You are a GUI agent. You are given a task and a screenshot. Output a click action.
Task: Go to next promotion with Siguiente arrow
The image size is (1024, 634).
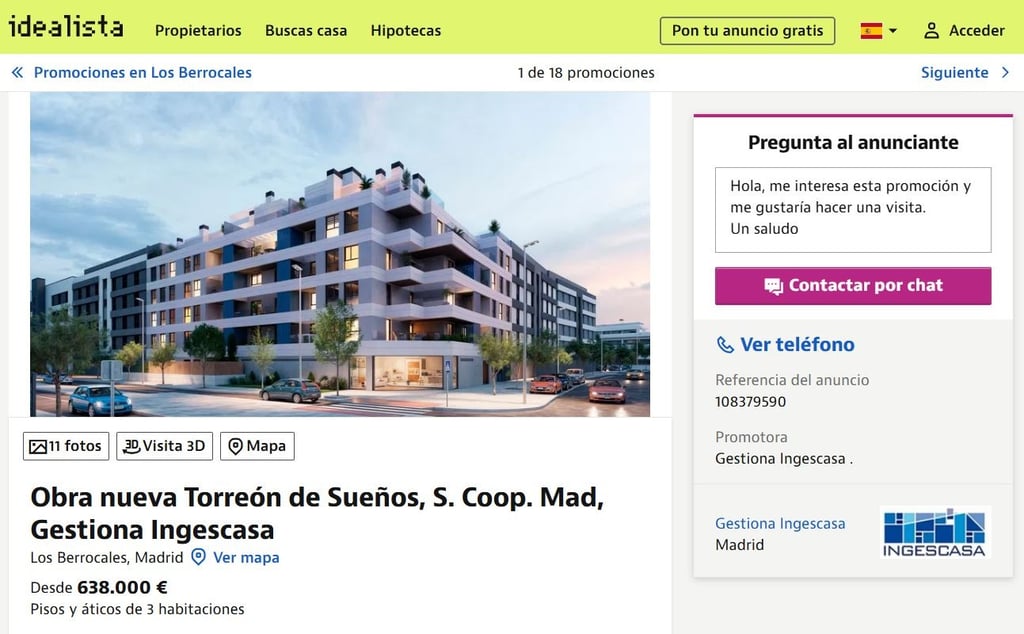(x=1006, y=72)
